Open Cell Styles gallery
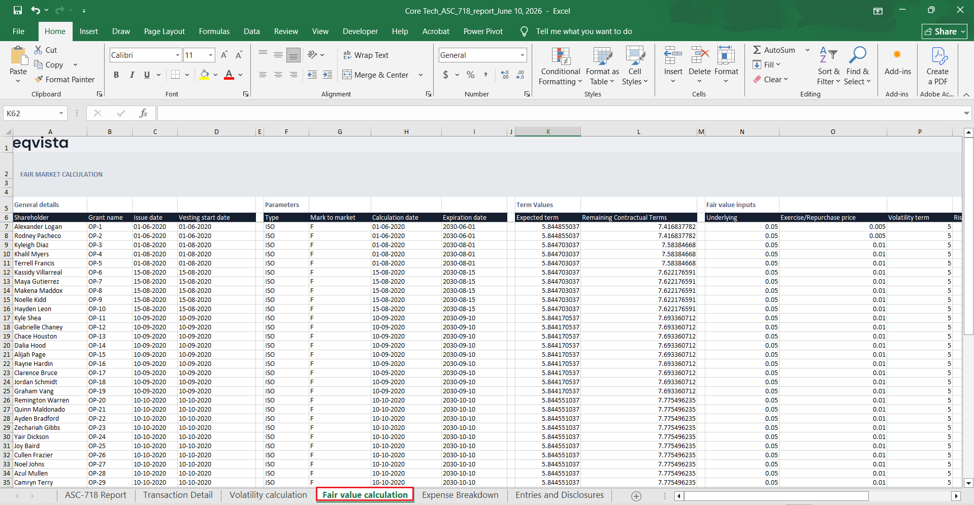 (x=635, y=66)
